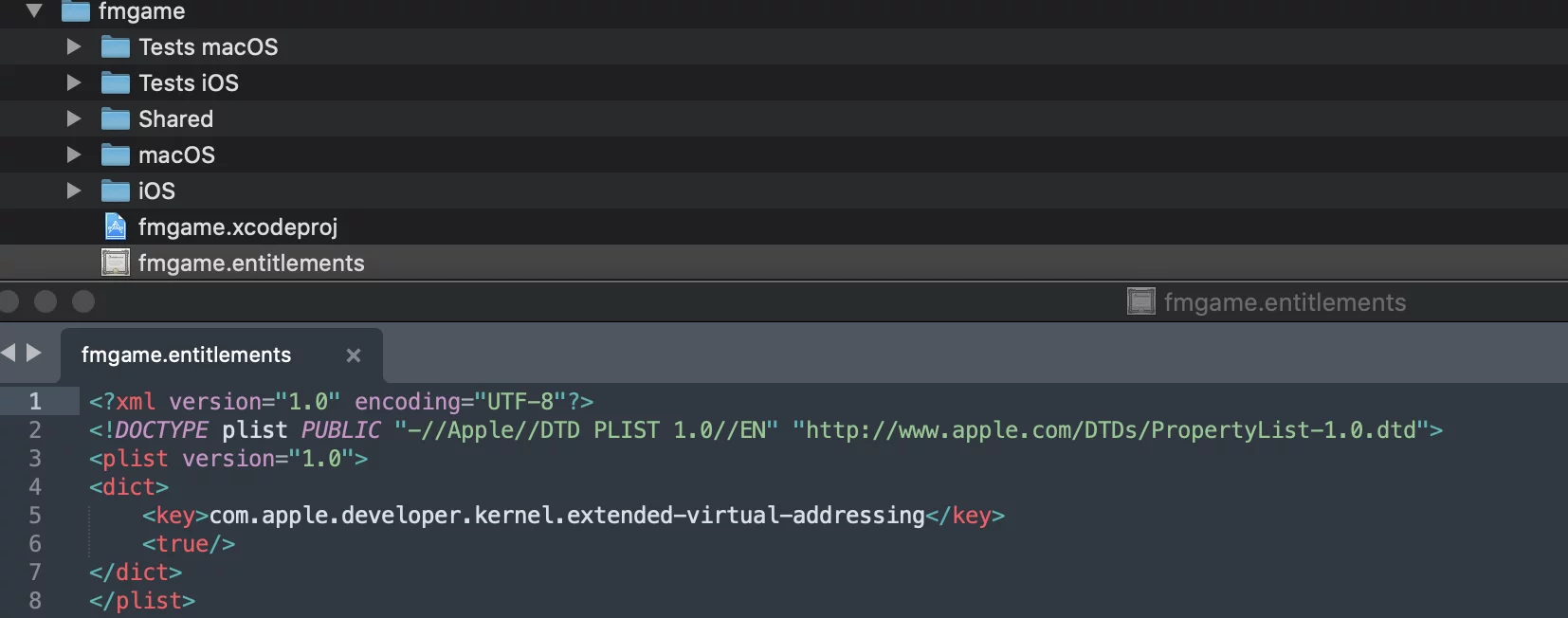Expand the Tests iOS folder
Screen dimensions: 1568x618
(74, 82)
